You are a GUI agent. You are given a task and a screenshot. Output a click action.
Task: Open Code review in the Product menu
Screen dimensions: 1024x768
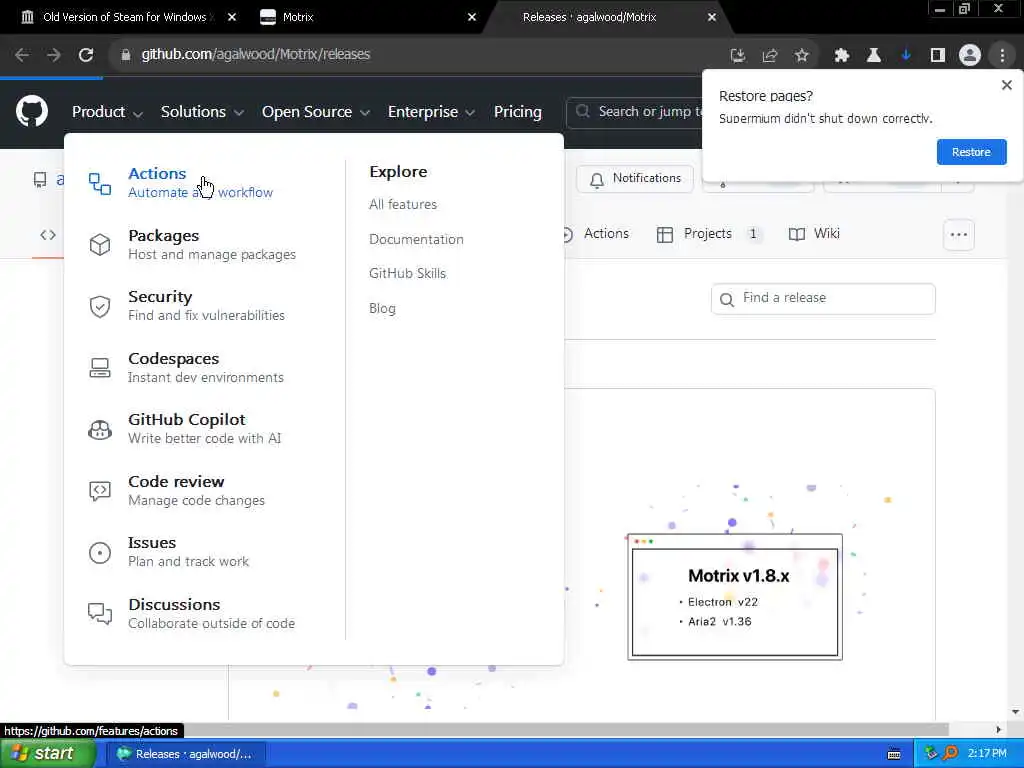coord(197,490)
